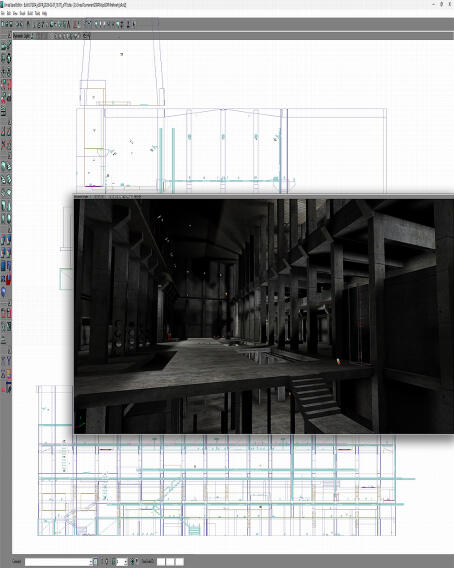Screen dimensions: 454x568
Task: Toggle realtime preview in top viewport header
Action: [32, 36]
